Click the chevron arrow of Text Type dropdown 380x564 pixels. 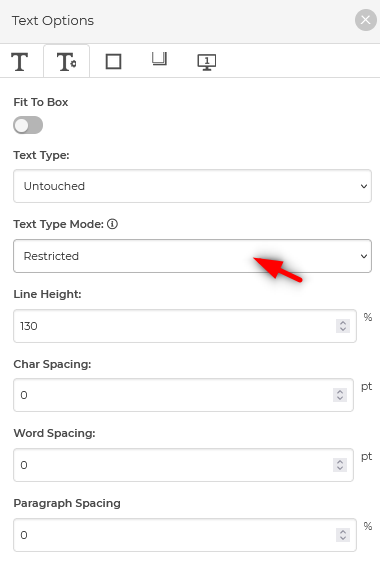[x=364, y=186]
